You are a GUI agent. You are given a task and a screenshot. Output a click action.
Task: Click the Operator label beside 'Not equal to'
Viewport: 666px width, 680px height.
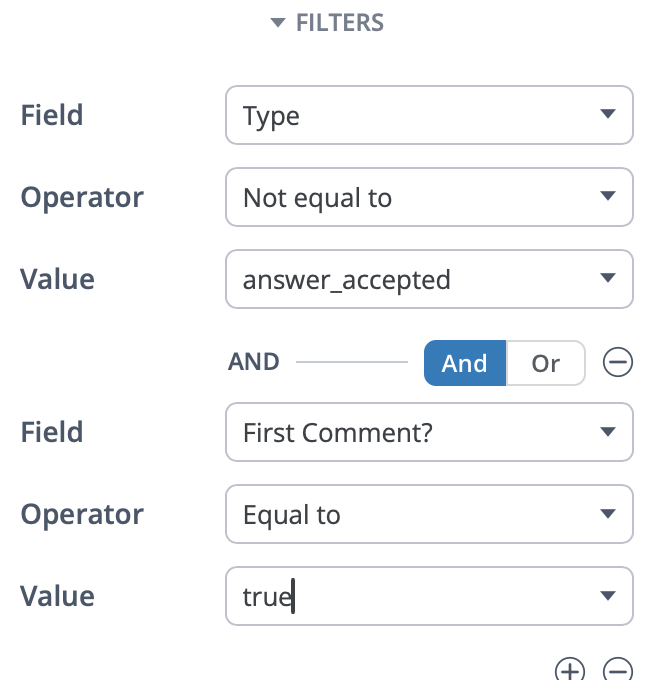click(82, 197)
